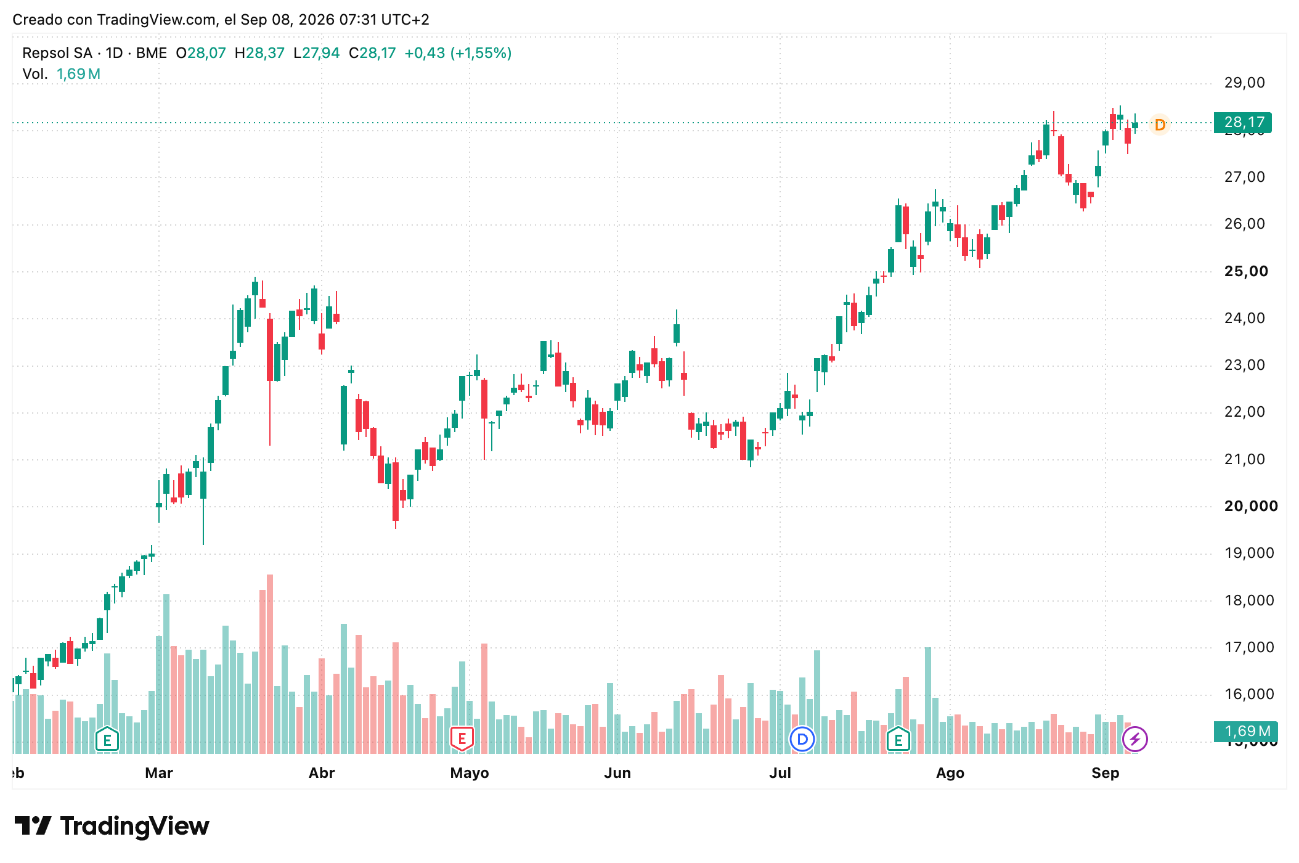
Task: Click the 24,00 price axis label
Action: [x=1245, y=318]
